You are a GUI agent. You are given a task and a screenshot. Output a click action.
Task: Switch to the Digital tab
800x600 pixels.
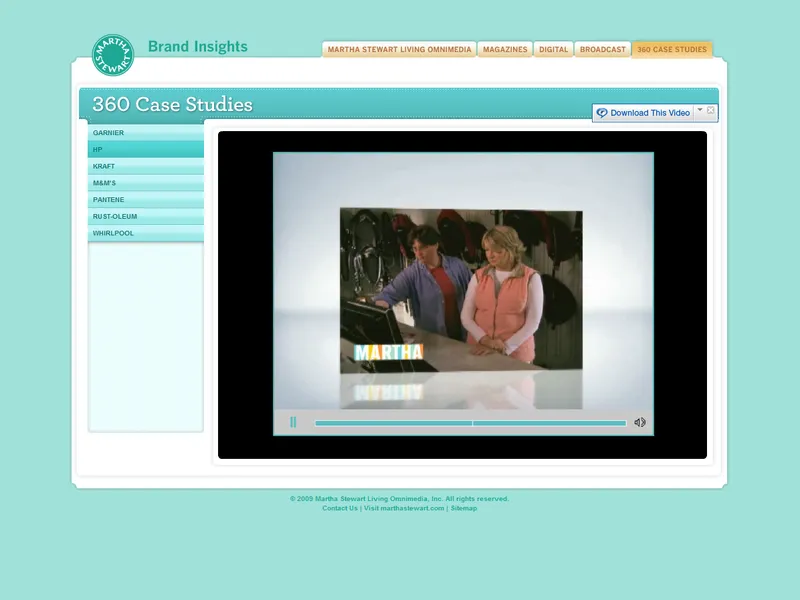(x=554, y=49)
